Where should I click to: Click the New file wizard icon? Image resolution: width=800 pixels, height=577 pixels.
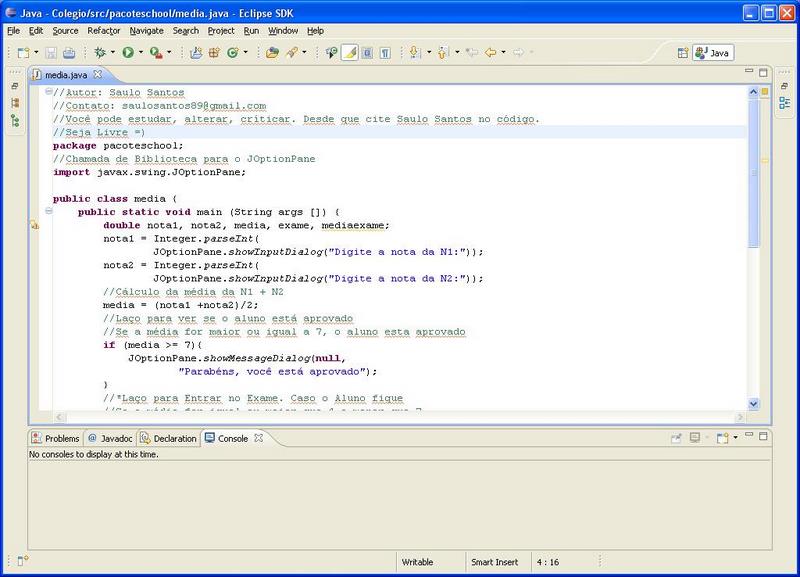(23, 53)
